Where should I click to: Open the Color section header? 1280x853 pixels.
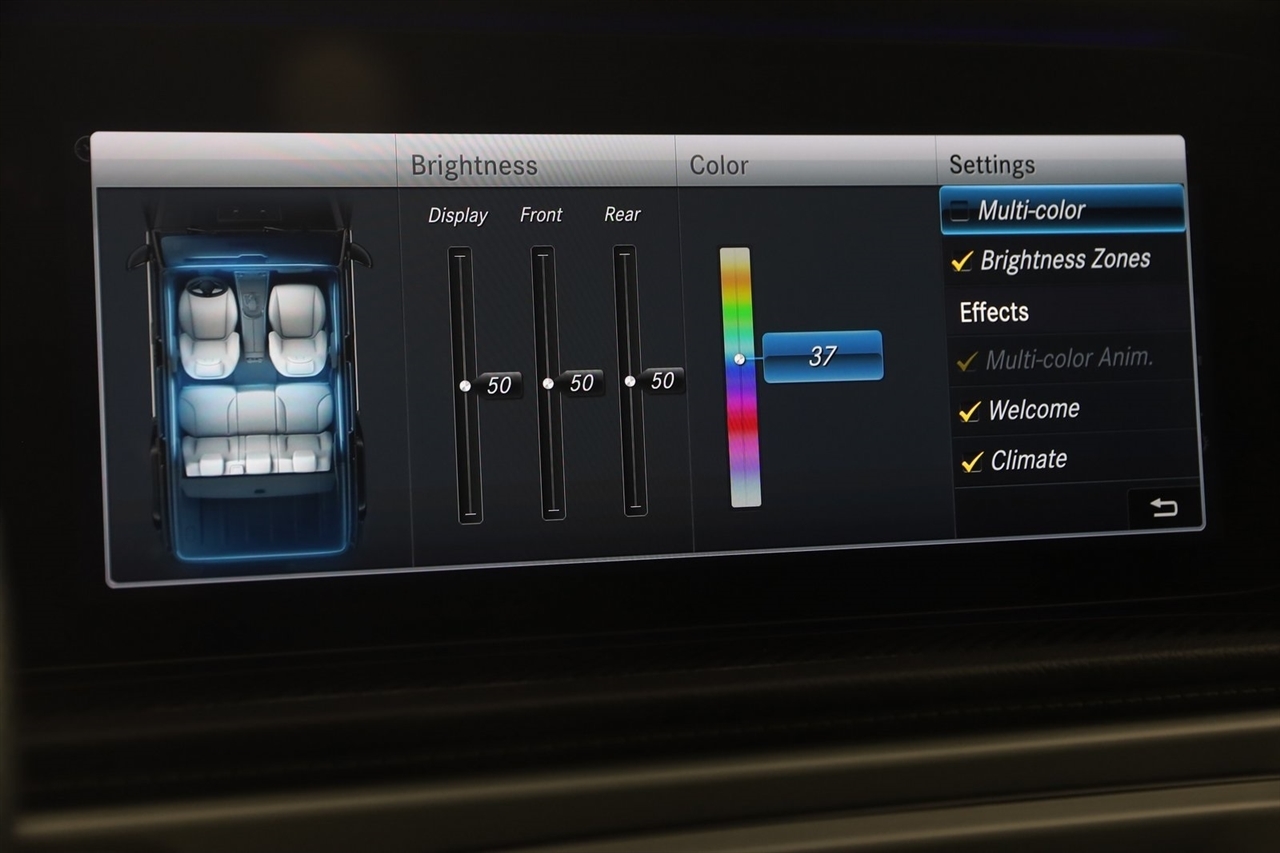point(718,166)
